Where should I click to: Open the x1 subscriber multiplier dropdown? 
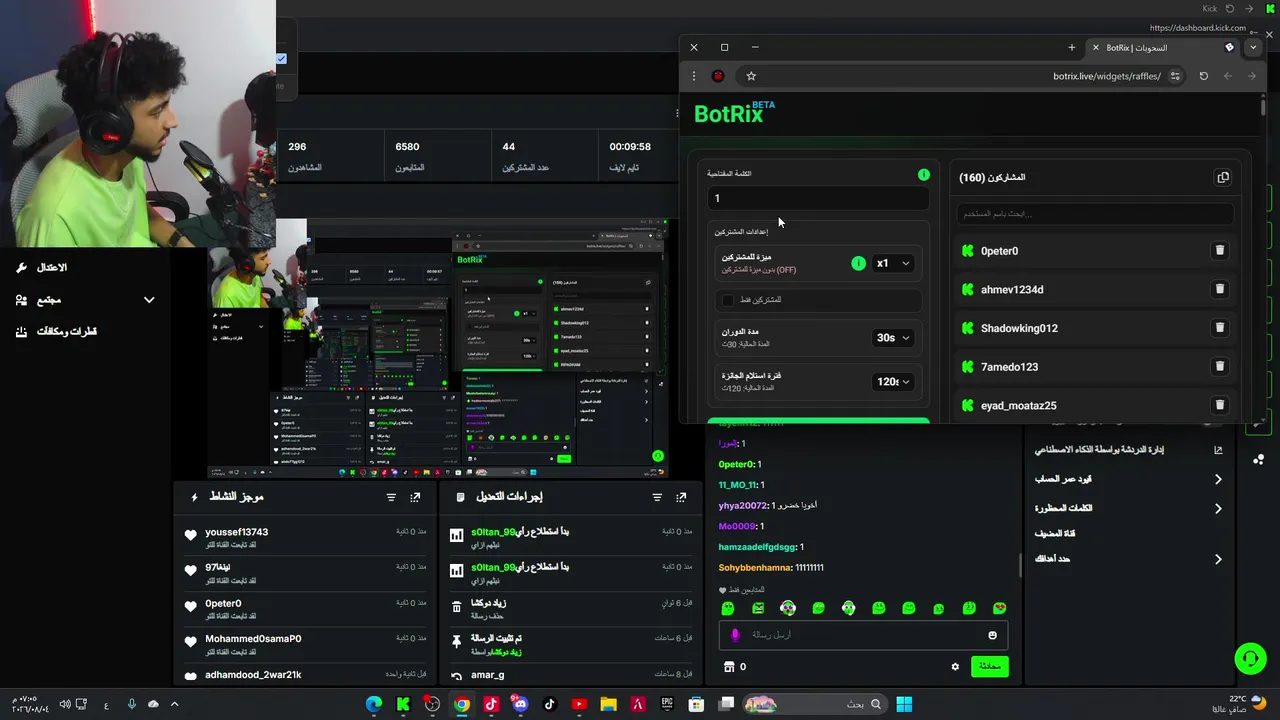coord(892,263)
